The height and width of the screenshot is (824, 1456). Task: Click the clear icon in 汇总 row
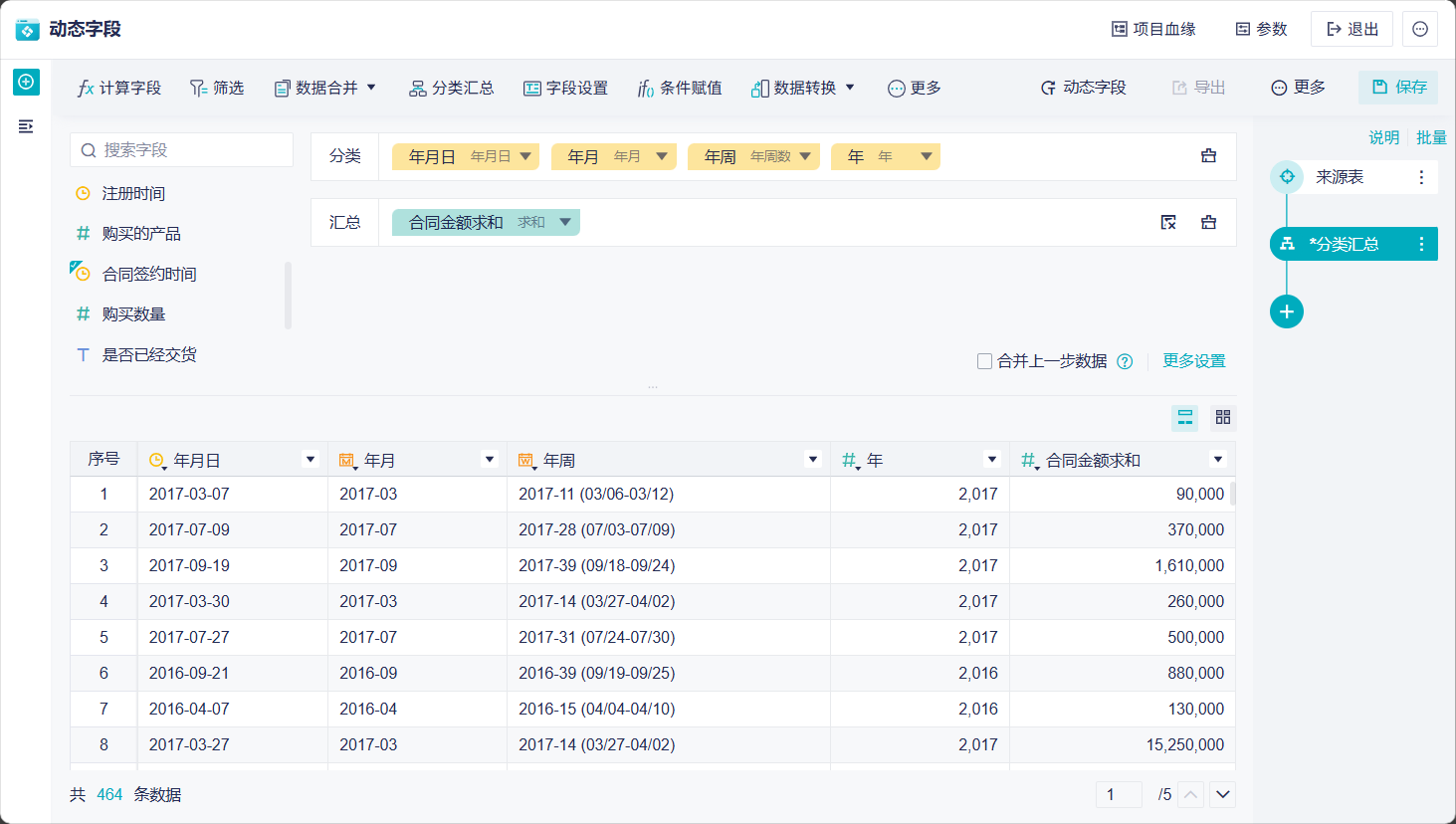[1168, 222]
